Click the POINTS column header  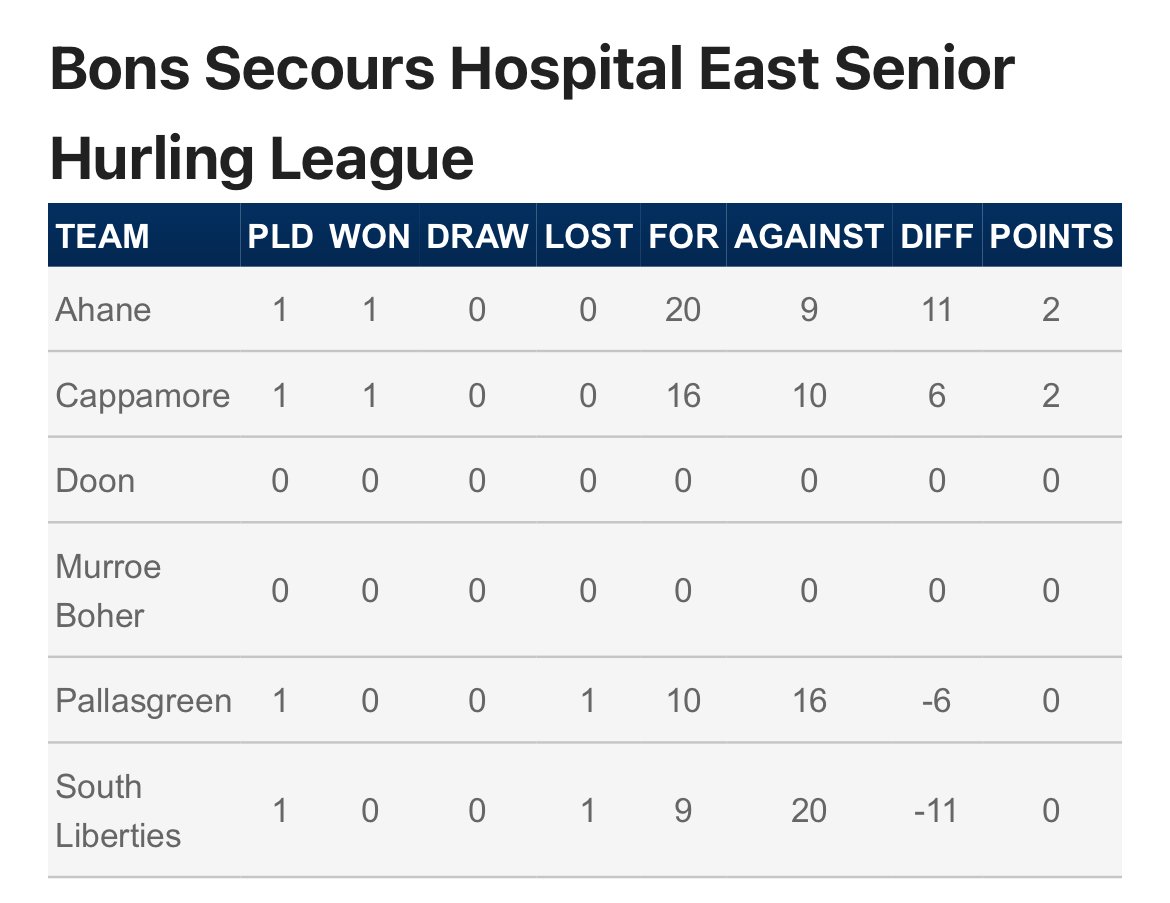coord(1051,237)
